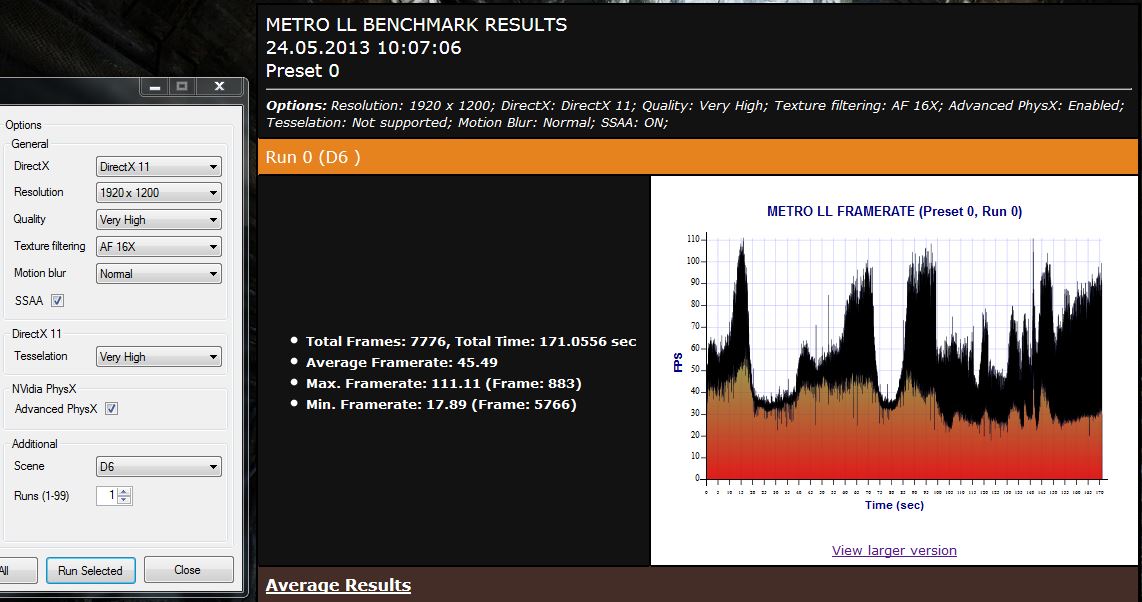Click the Options summary line with Resolution text

coord(696,114)
